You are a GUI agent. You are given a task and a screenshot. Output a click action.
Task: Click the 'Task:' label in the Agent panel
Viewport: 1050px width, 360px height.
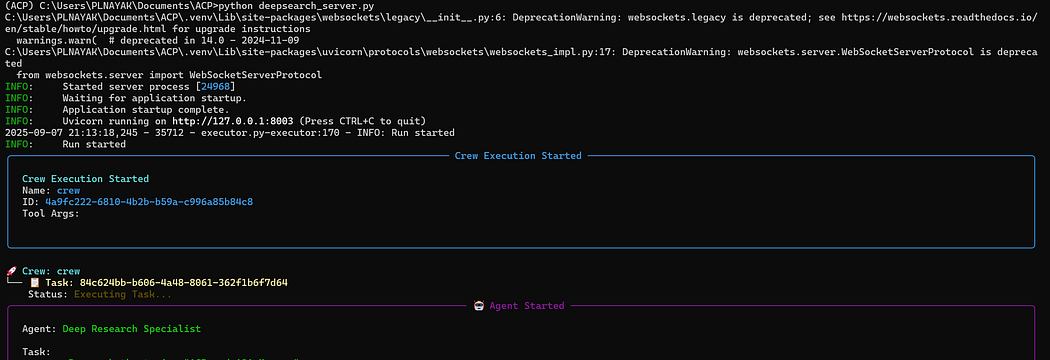click(x=36, y=351)
